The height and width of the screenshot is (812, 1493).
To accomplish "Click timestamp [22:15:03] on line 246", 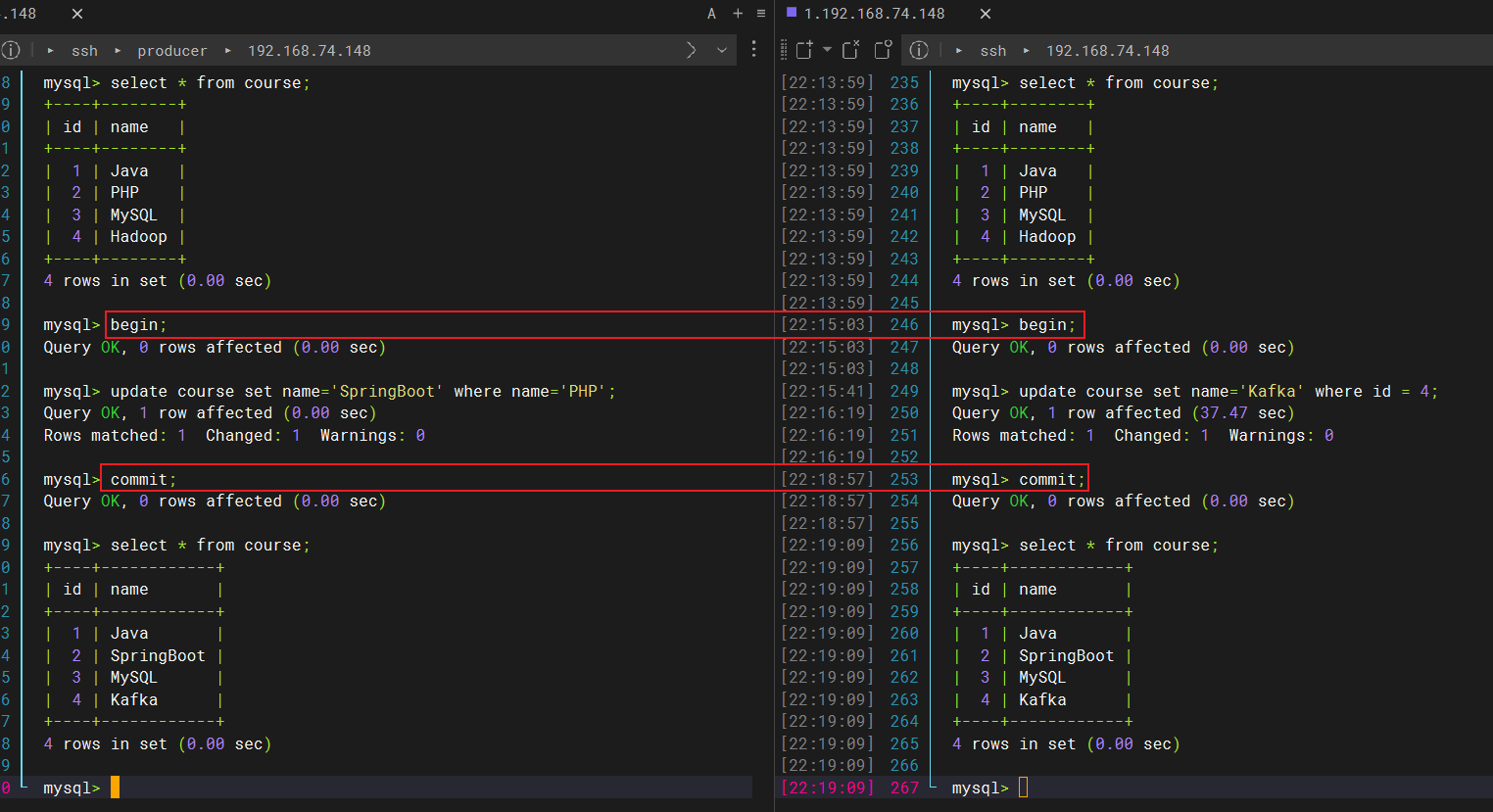I will pos(827,325).
